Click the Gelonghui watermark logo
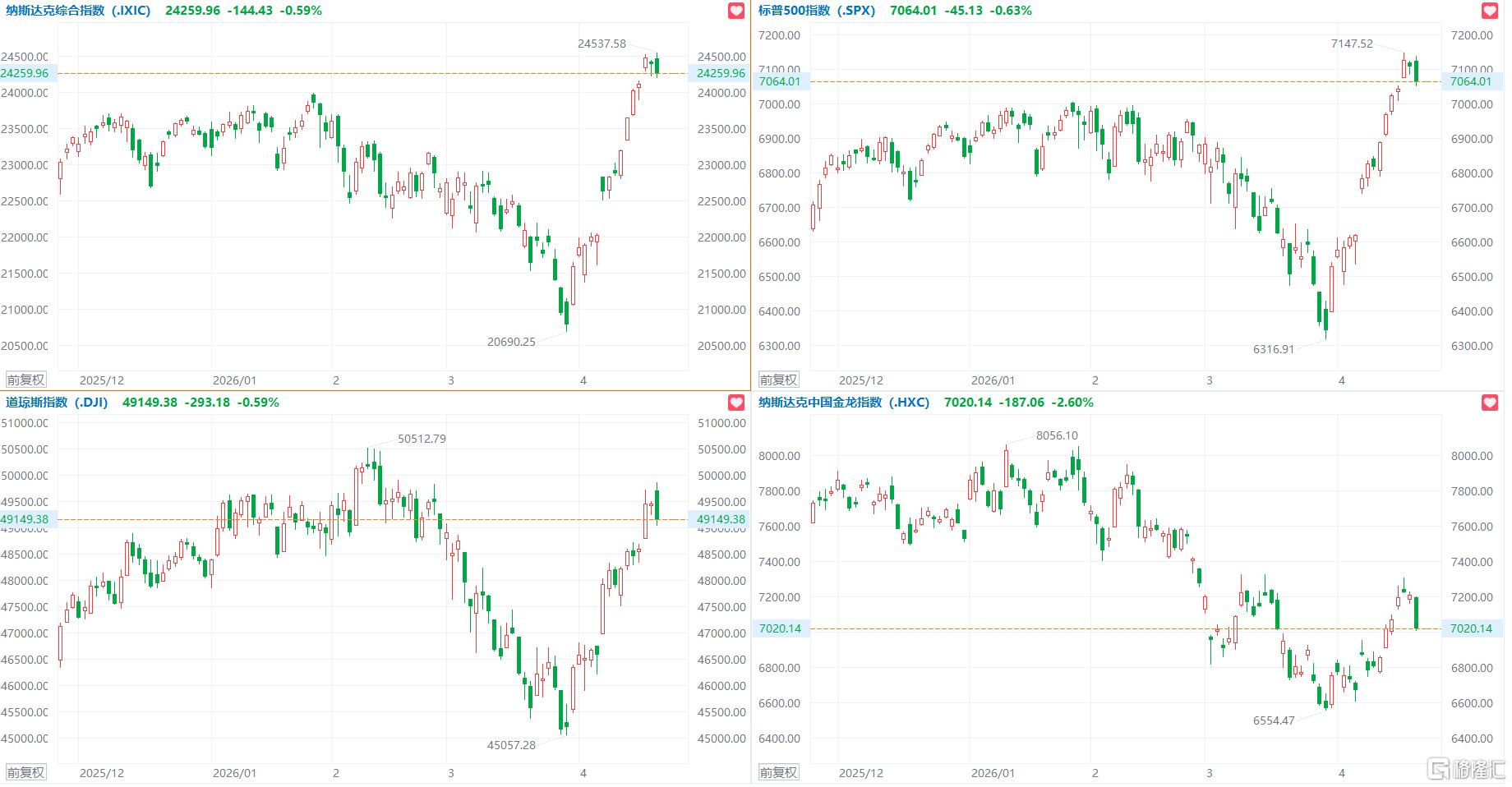Image resolution: width=1512 pixels, height=787 pixels. [x=1467, y=769]
